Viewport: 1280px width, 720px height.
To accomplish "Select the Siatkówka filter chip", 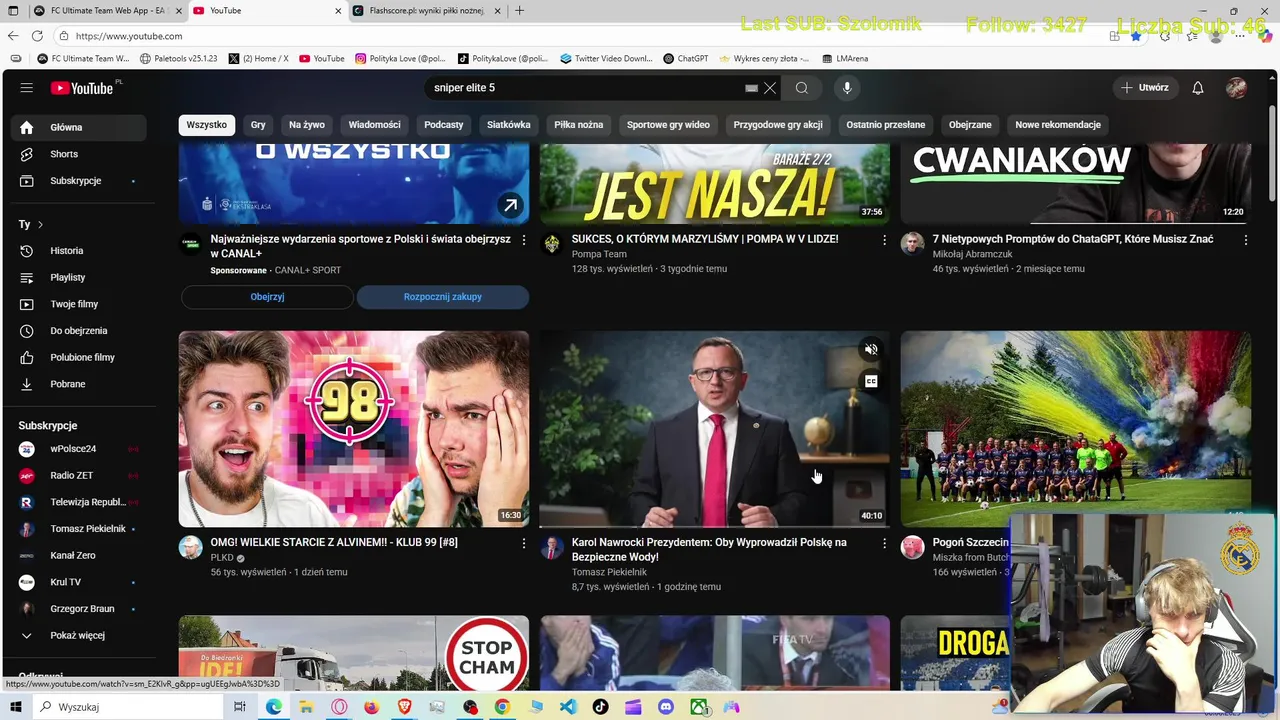I will point(509,125).
